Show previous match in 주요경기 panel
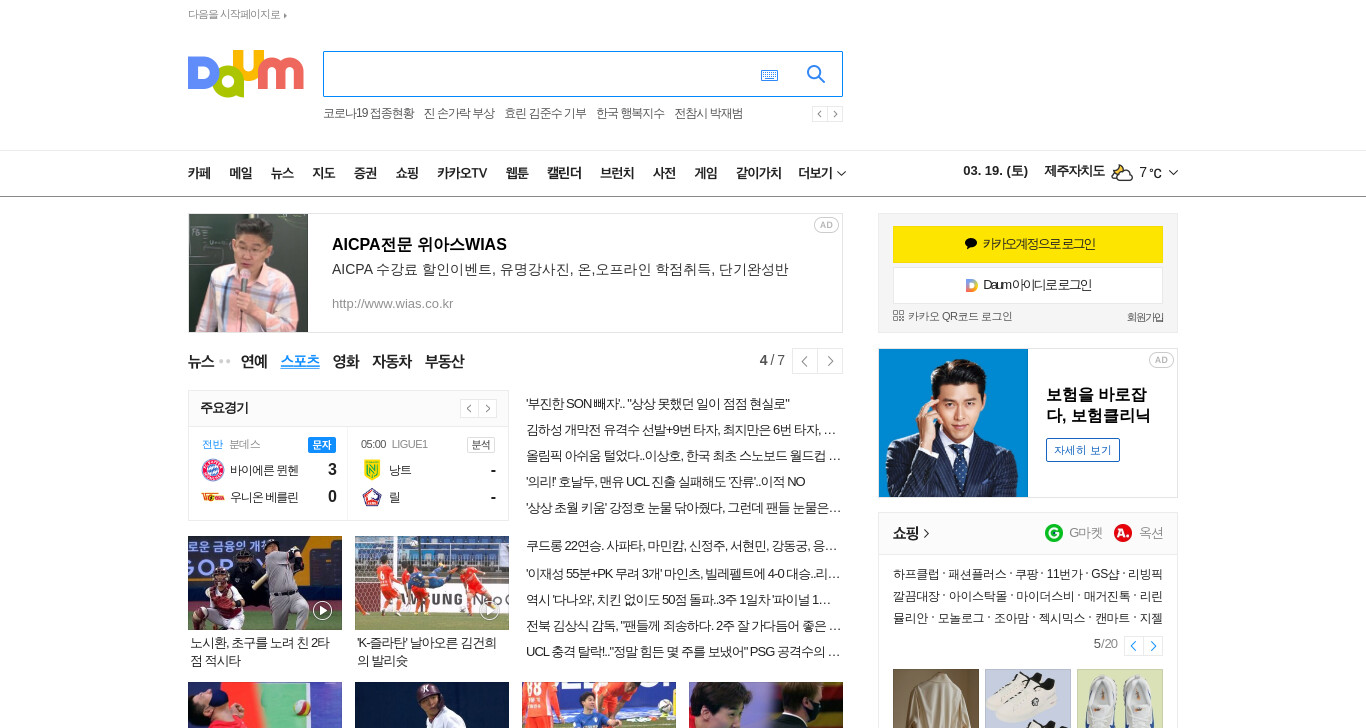Image resolution: width=1366 pixels, height=728 pixels. pos(469,408)
